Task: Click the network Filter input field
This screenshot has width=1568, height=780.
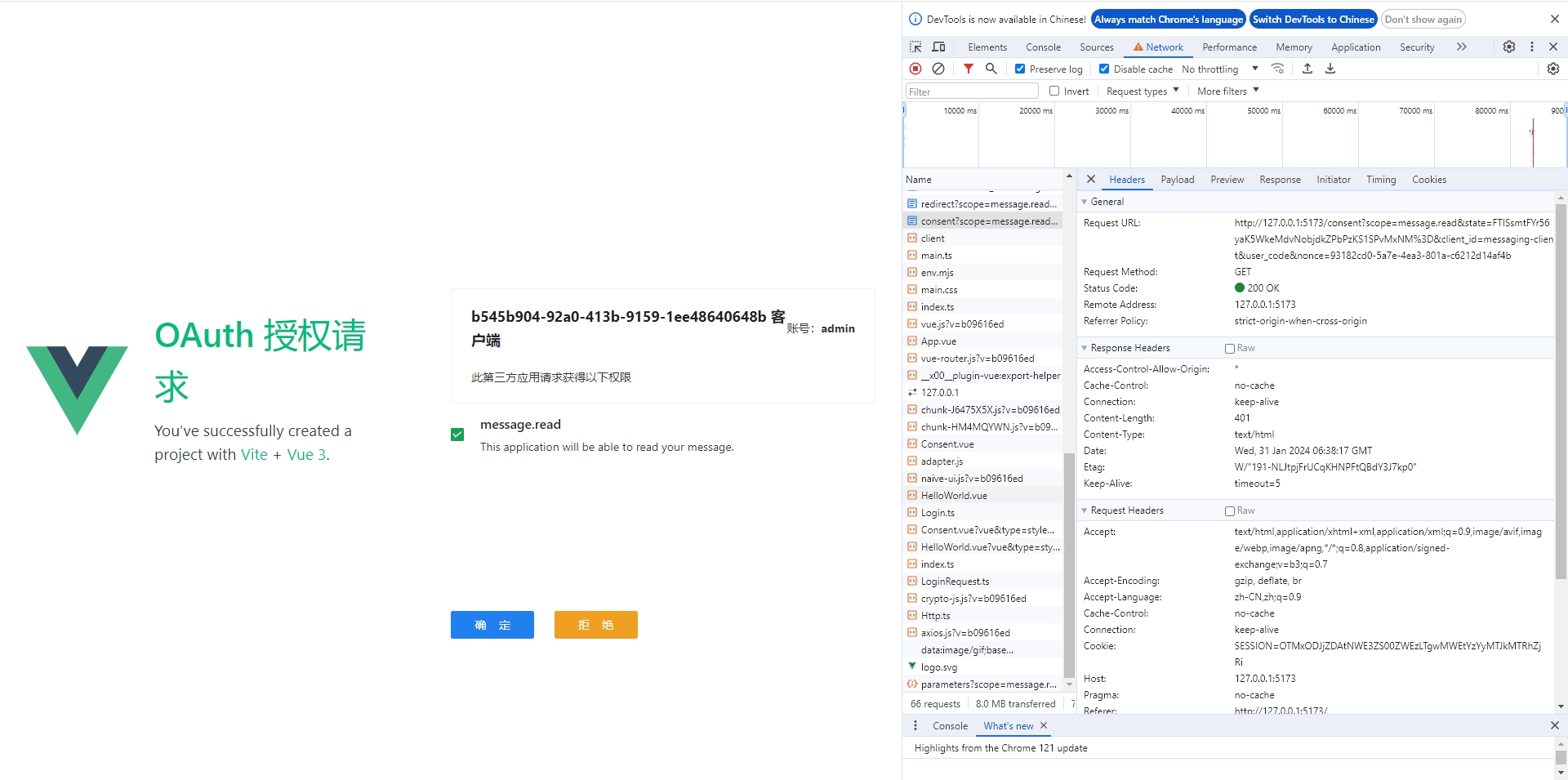Action: tap(972, 91)
